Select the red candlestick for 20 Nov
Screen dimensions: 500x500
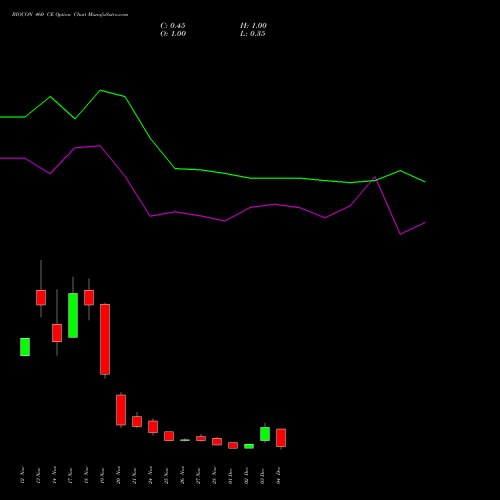121,410
